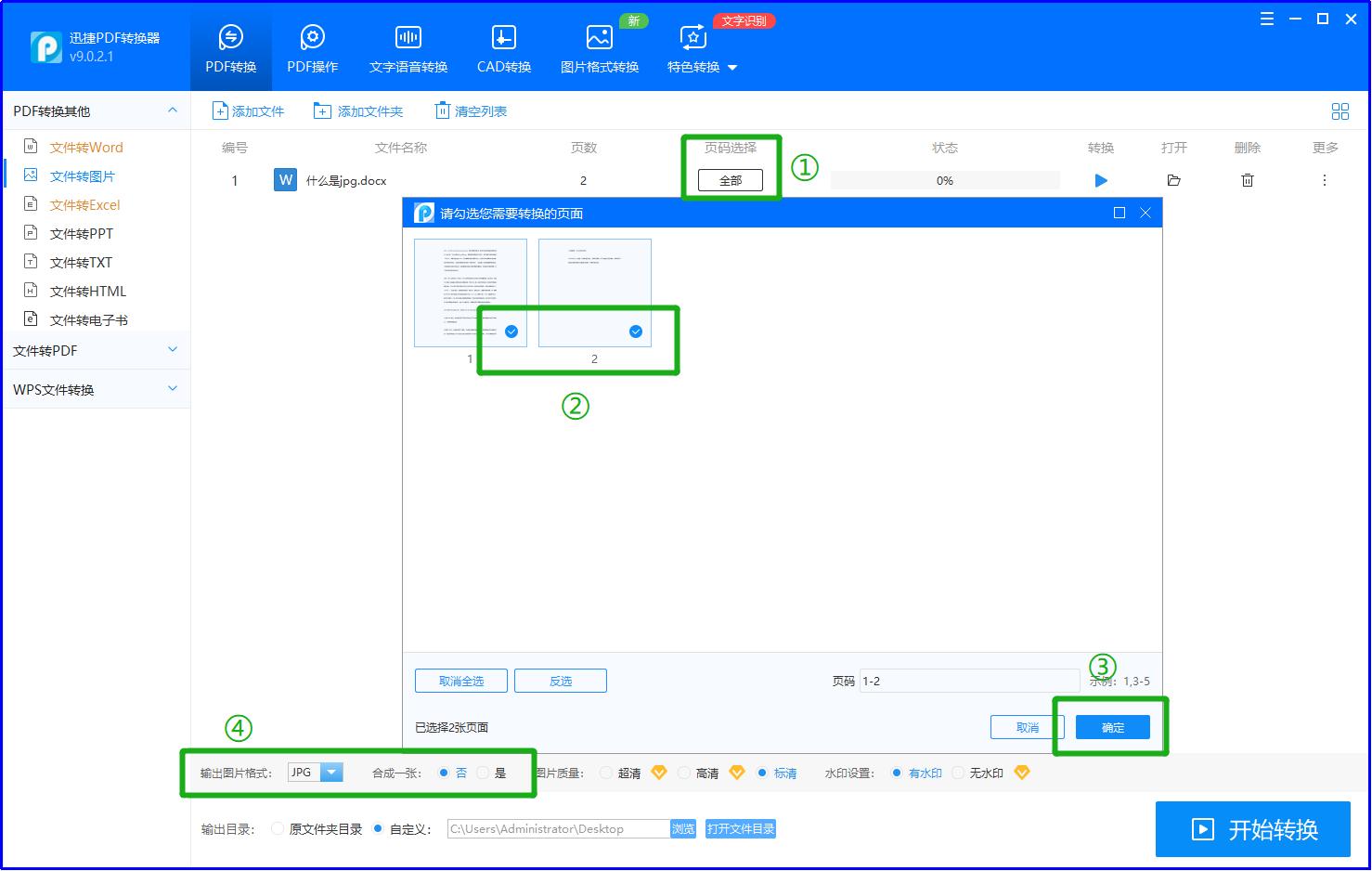Click the 迅捷PDF转换器 app logo
This screenshot has width=1372, height=871.
point(46,47)
